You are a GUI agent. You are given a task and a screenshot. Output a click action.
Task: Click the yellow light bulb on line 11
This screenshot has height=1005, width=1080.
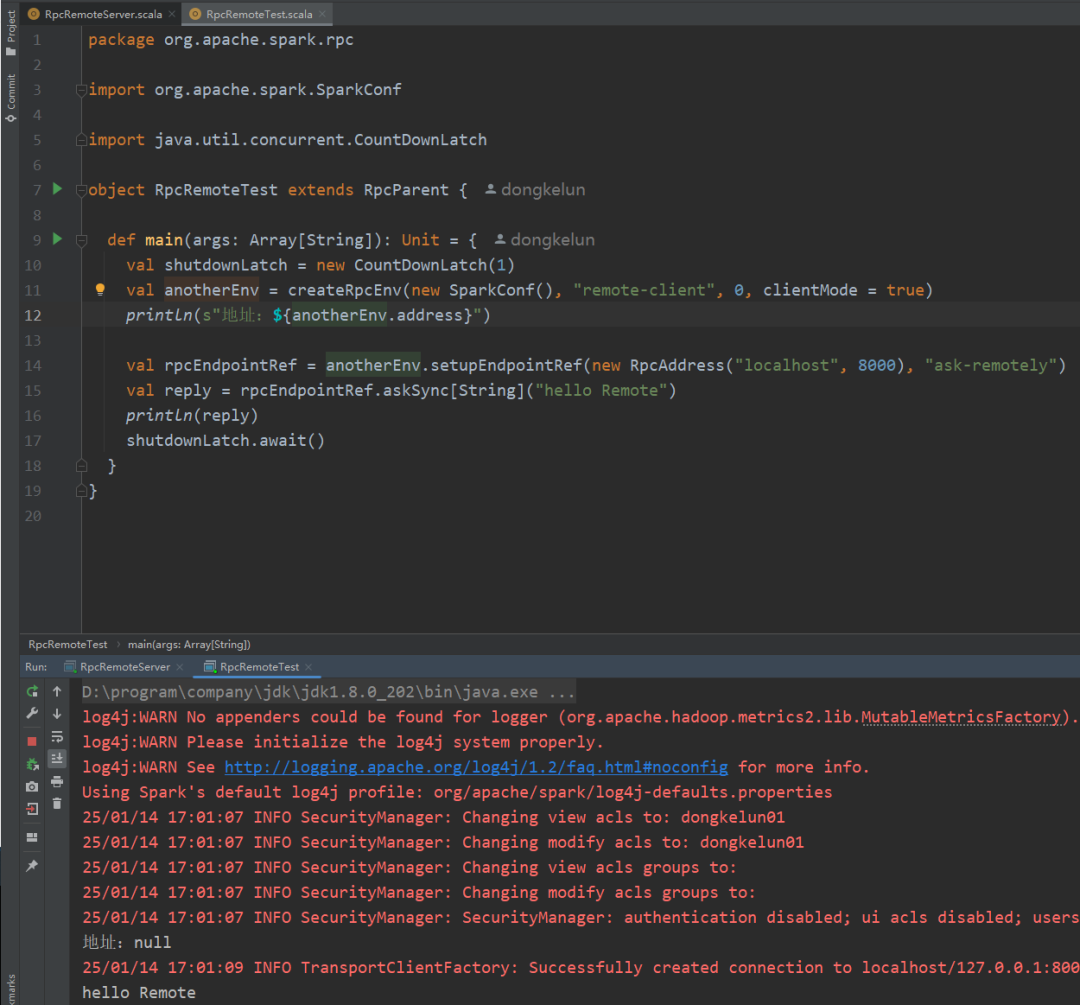click(x=100, y=290)
